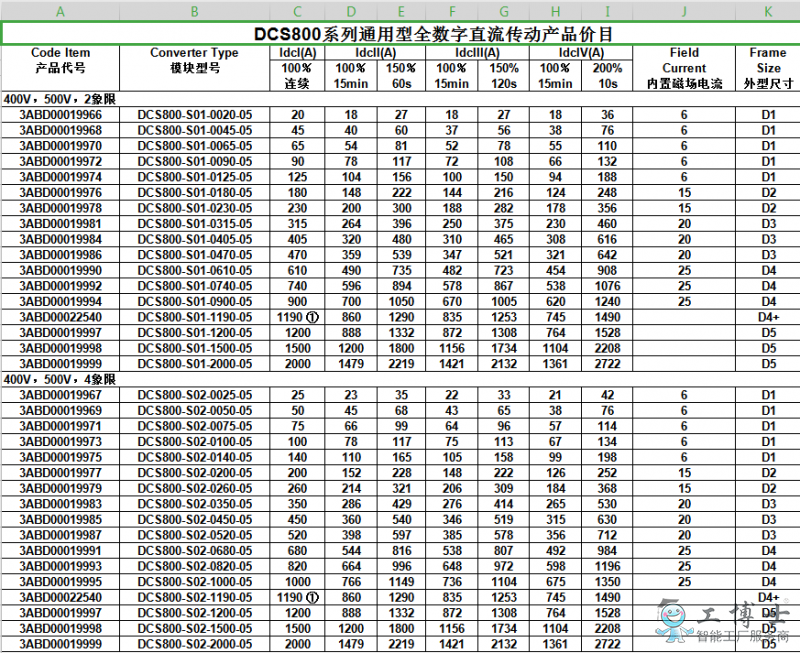The width and height of the screenshot is (800, 653).
Task: Select the "Converter Type 模块型号" header cell
Action: 194,68
